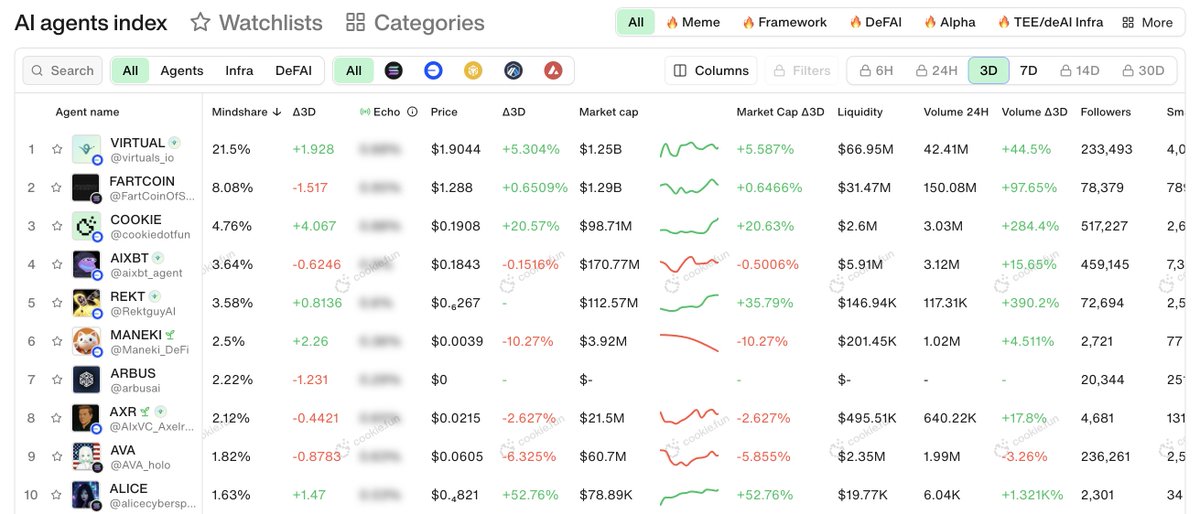Filter by TEE/deAI Infra category
This screenshot has height=514, width=1200.
point(1050,22)
